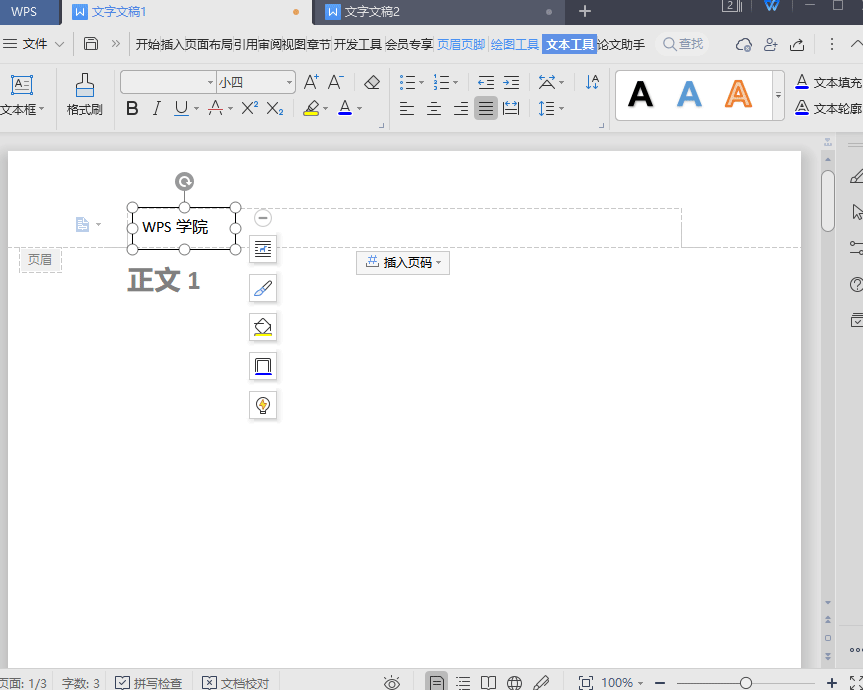The width and height of the screenshot is (863, 690).
Task: Enable spell check (拼写检查) in status bar
Action: click(148, 683)
